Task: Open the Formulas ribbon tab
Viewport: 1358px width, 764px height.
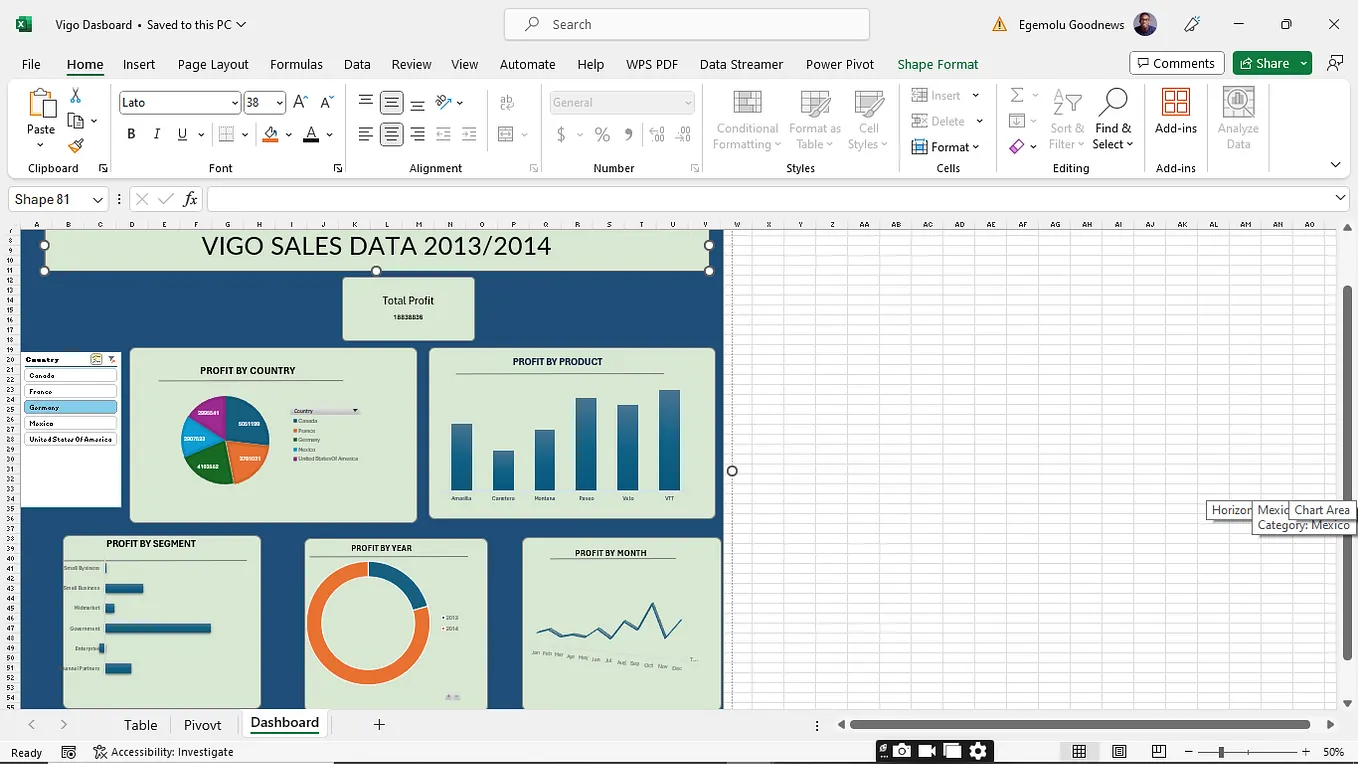Action: 296,64
